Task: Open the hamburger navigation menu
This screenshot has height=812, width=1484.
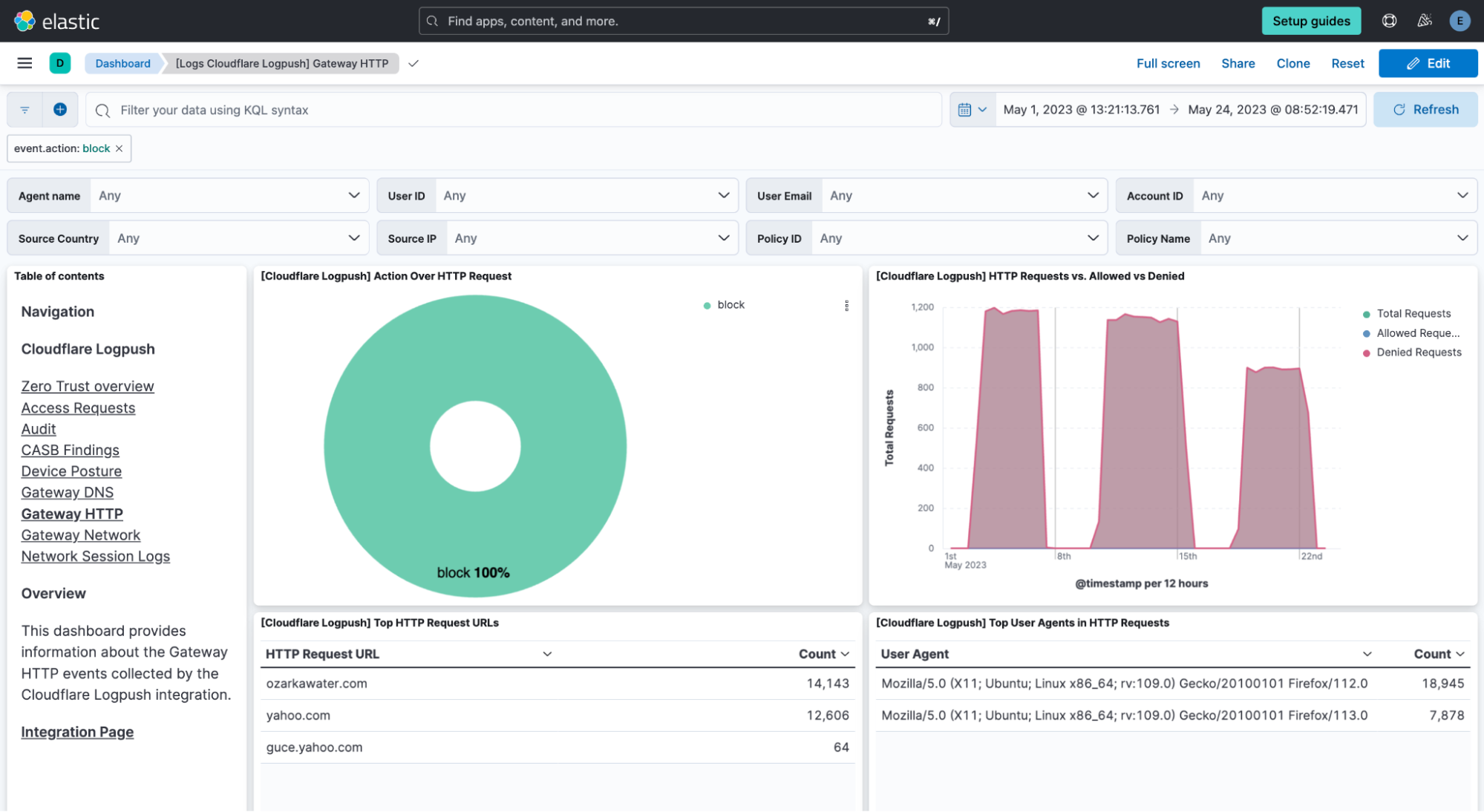Action: click(x=24, y=63)
